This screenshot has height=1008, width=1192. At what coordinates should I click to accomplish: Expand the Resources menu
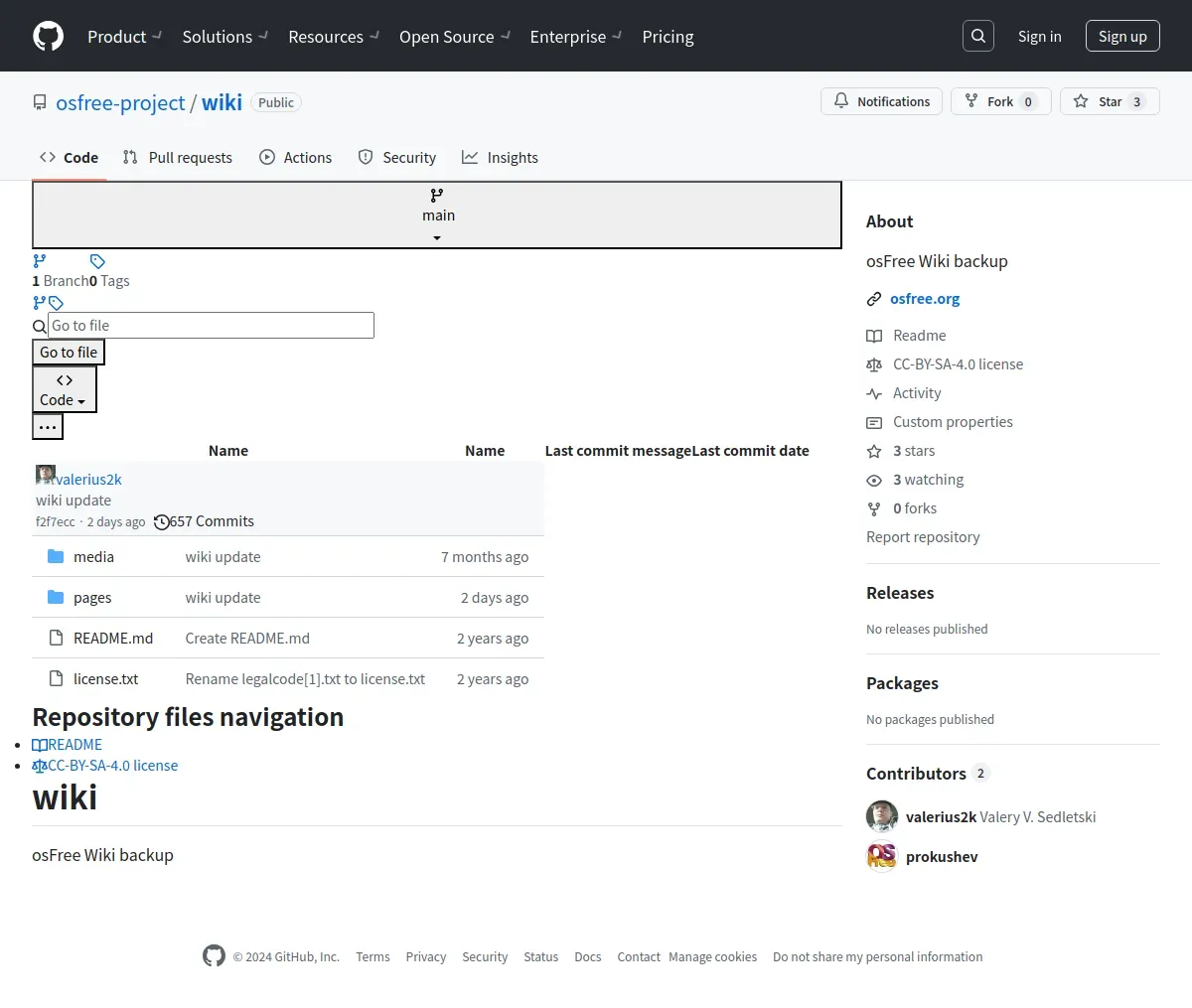(x=333, y=37)
